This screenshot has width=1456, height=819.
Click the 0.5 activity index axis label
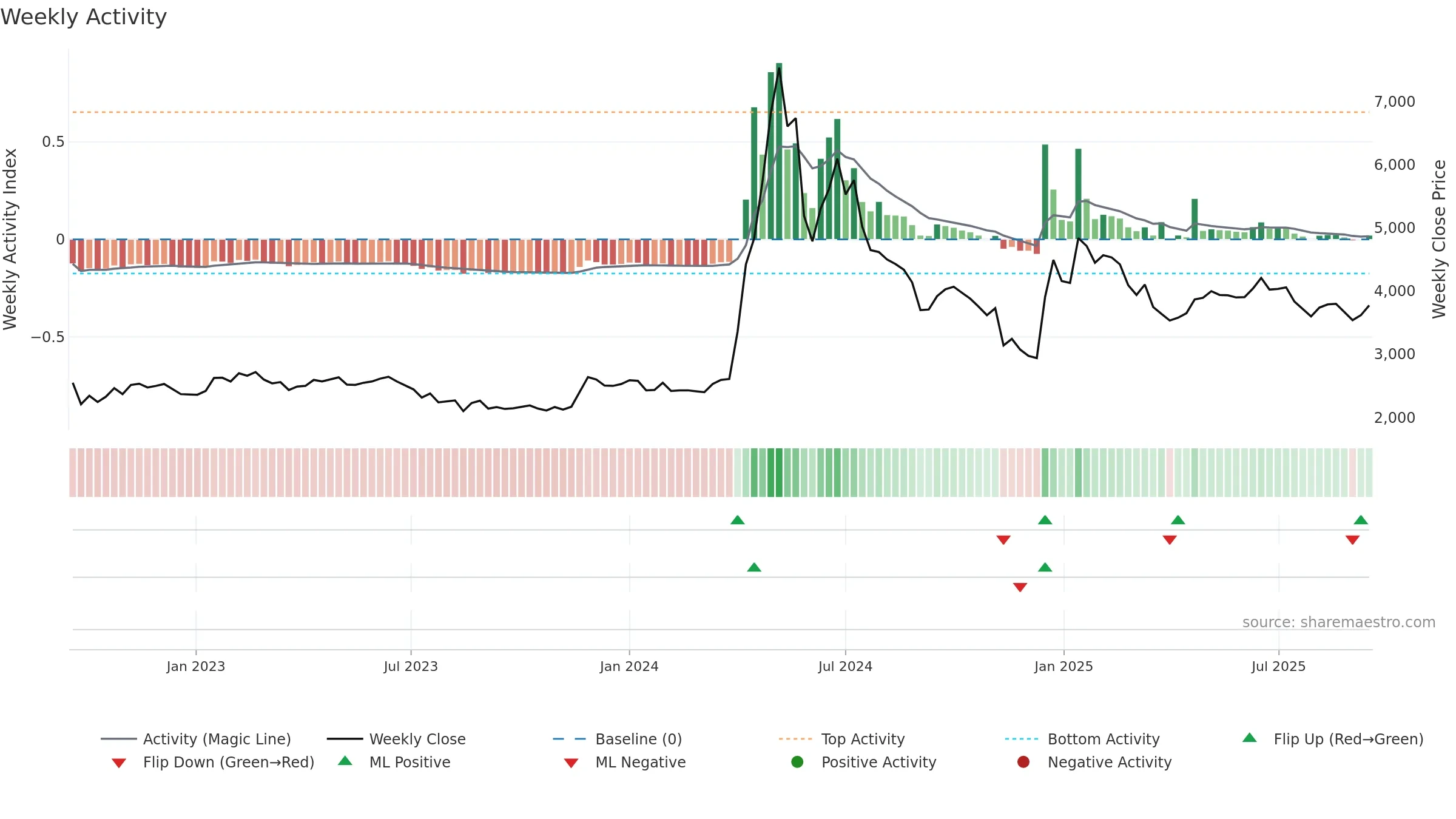tap(53, 142)
